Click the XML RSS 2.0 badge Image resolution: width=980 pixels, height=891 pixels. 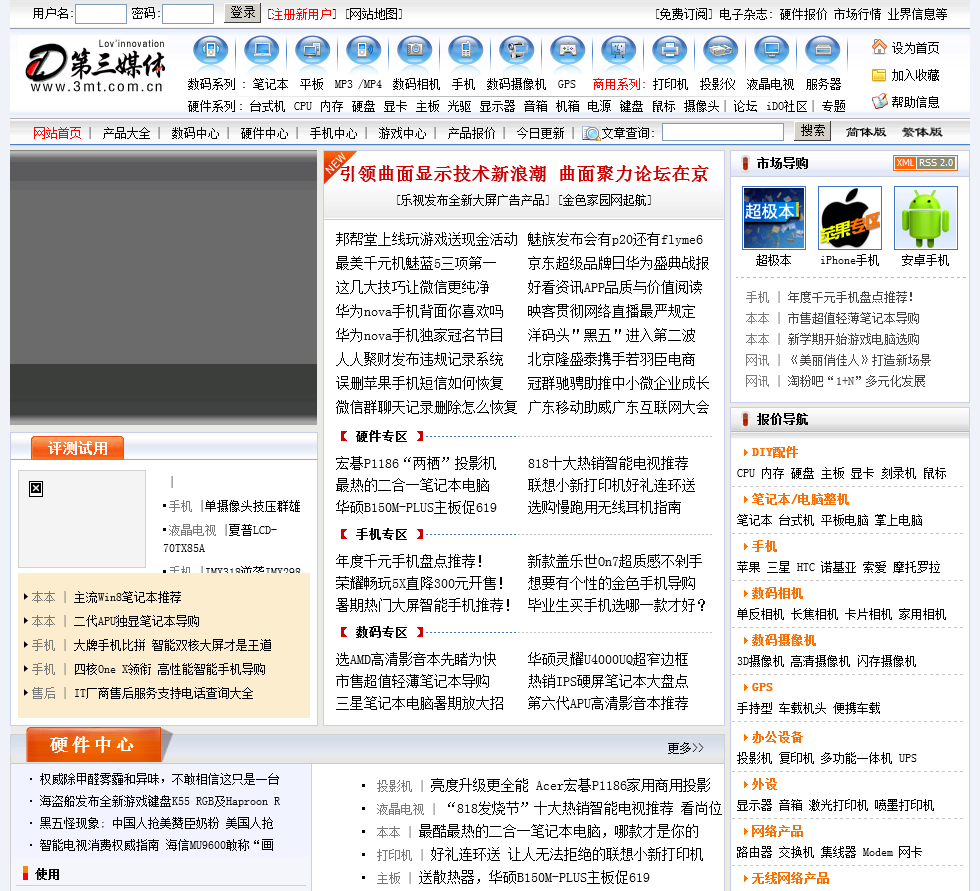click(925, 162)
